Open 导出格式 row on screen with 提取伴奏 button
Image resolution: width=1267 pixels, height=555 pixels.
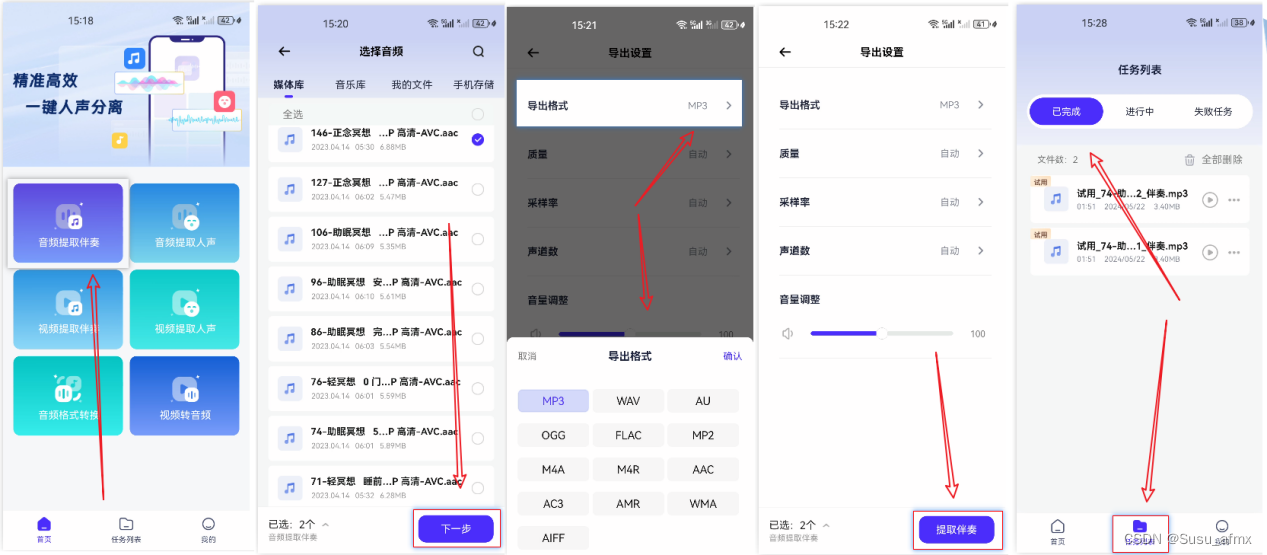[x=882, y=105]
